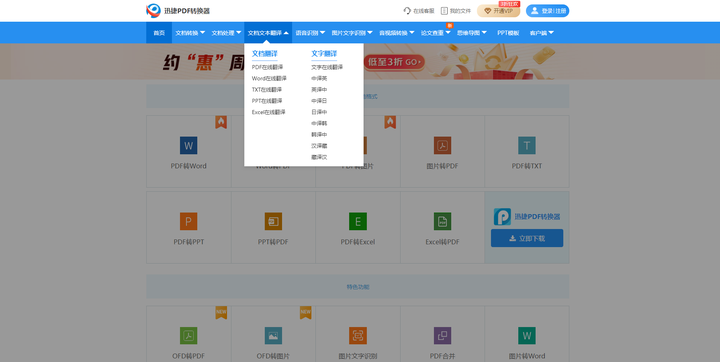Choose 中译日 translation option
The image size is (720, 362).
point(319,101)
